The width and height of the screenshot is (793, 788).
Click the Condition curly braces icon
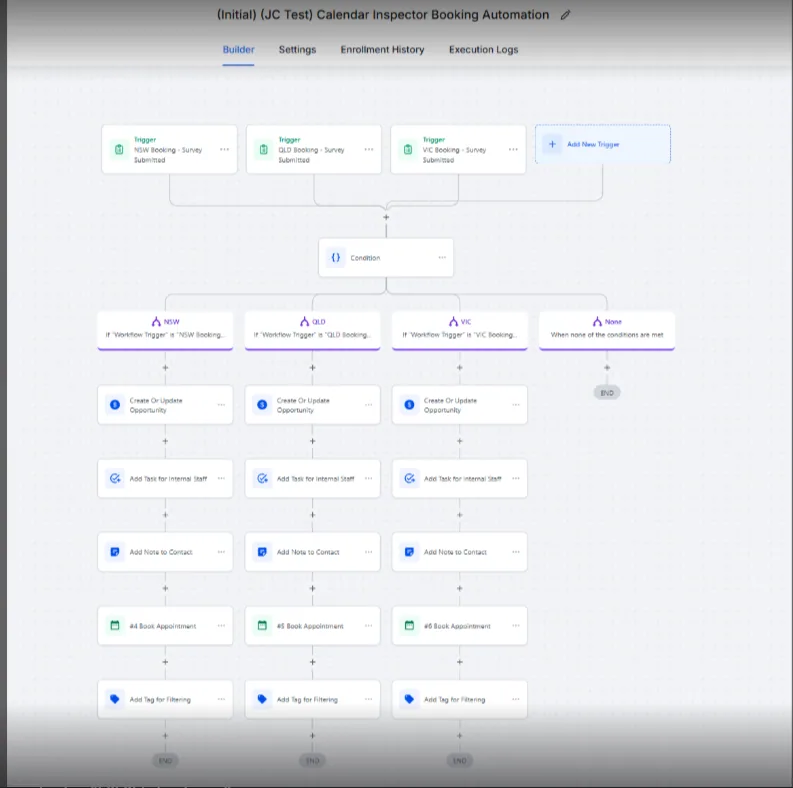pos(335,257)
